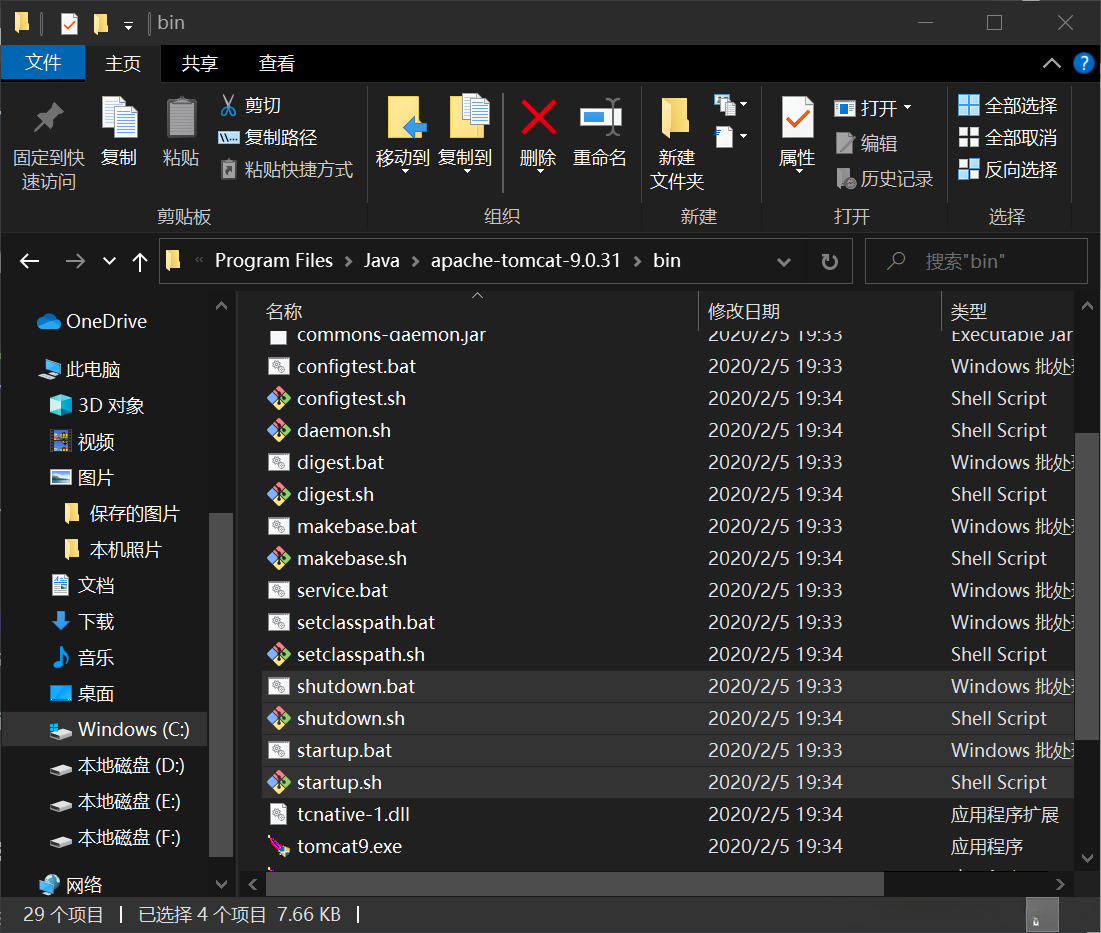Select the Cut (剪切) scissors command

coord(250,105)
